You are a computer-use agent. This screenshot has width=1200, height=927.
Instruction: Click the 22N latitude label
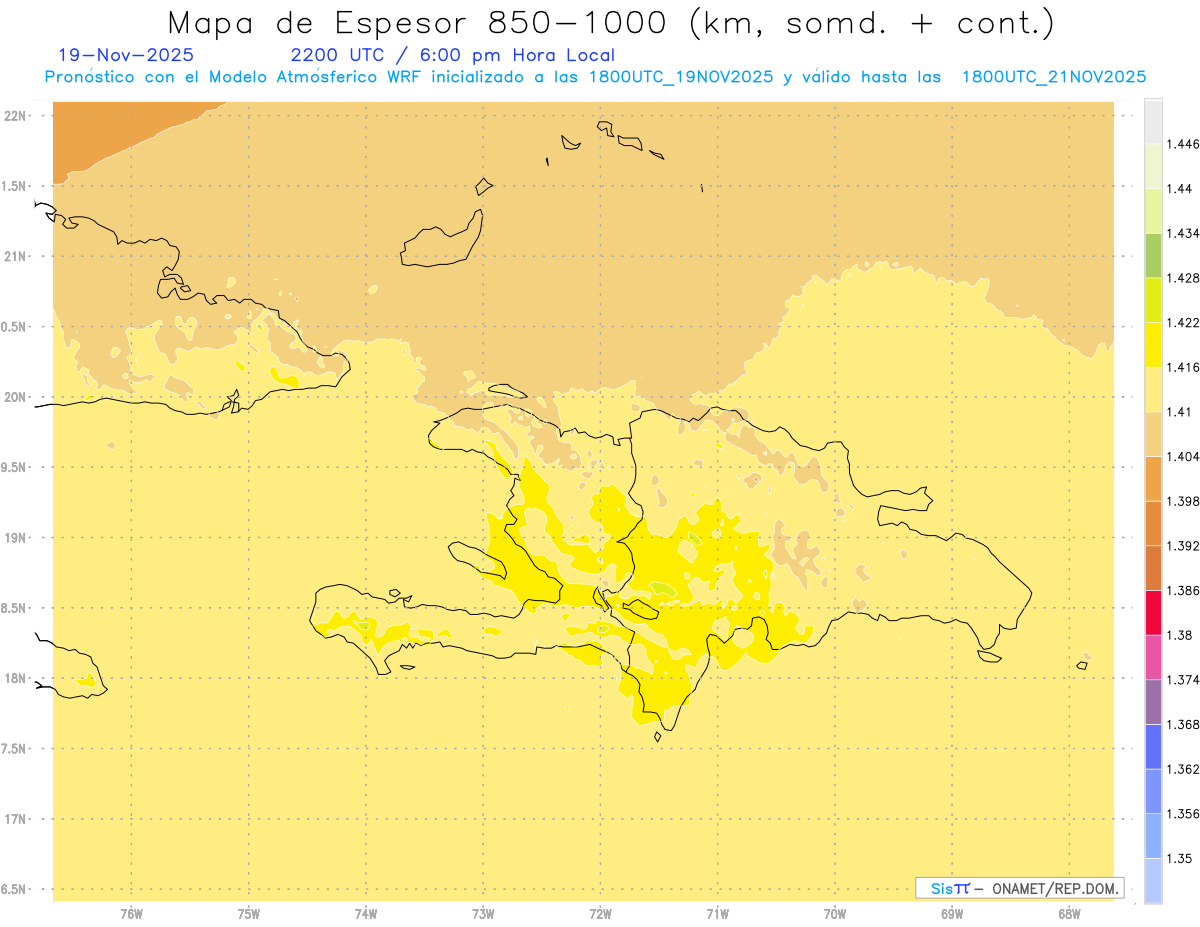pyautogui.click(x=15, y=115)
